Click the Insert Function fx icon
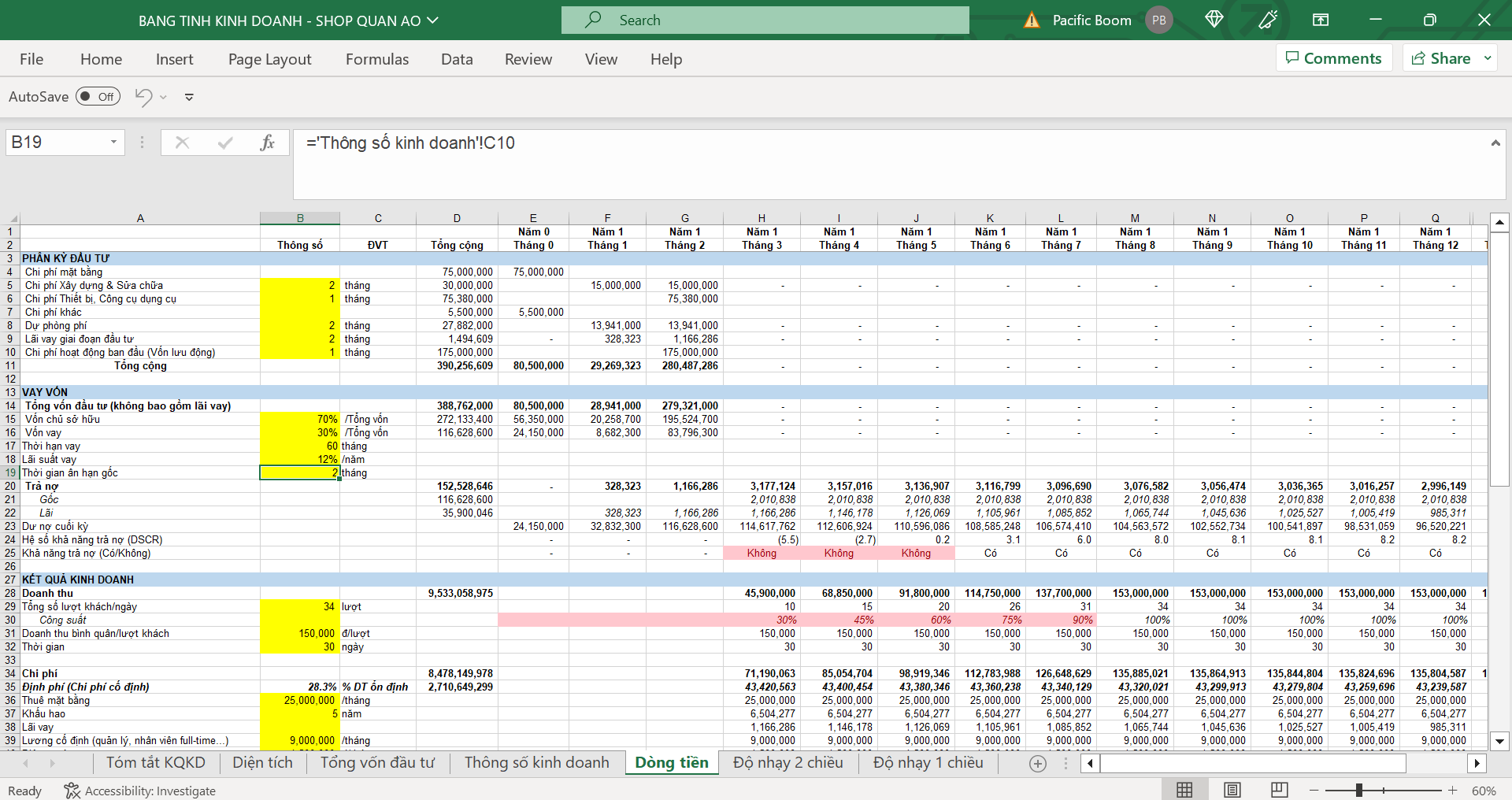This screenshot has width=1512, height=800. coord(267,143)
